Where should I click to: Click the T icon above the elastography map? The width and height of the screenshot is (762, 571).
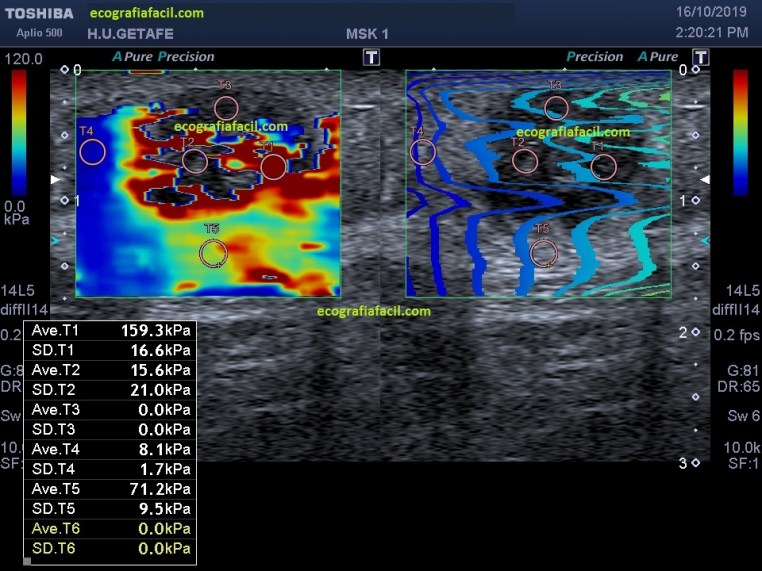(x=371, y=58)
